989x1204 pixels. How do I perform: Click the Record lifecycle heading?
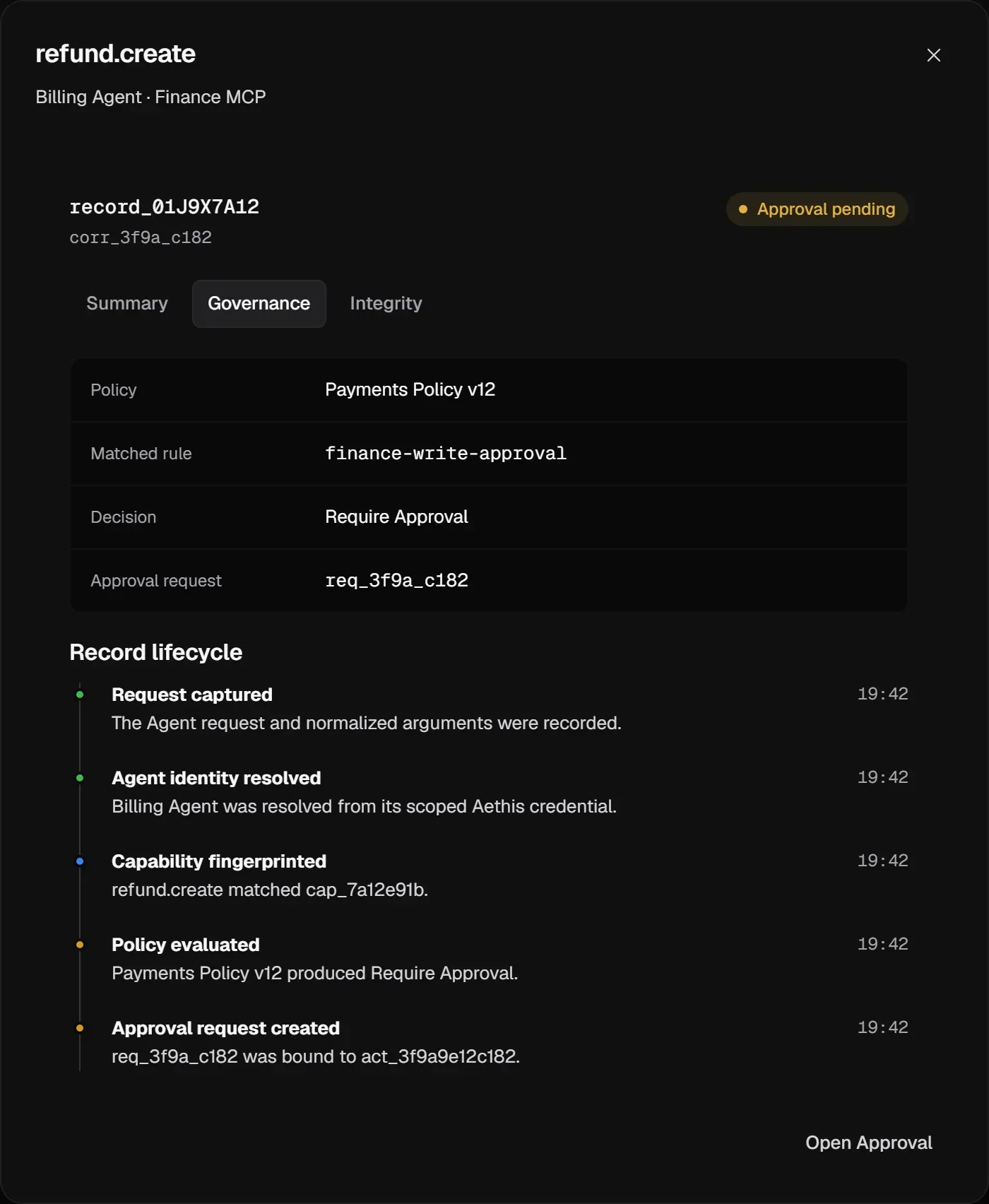click(x=155, y=652)
